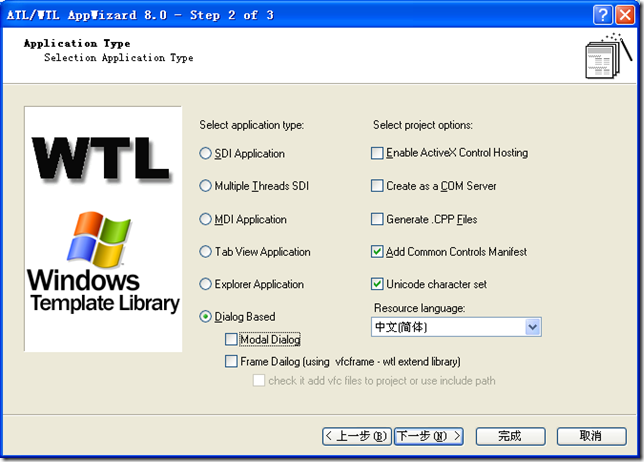Check the Modal Dialog box
Viewport: 644px width, 462px height.
tap(231, 340)
